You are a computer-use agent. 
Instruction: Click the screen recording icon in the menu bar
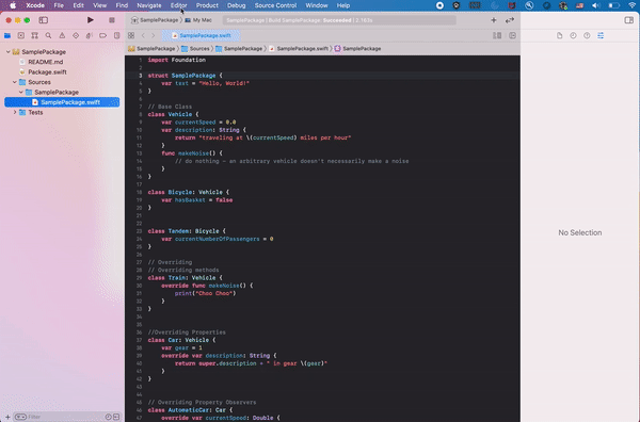(440, 5)
